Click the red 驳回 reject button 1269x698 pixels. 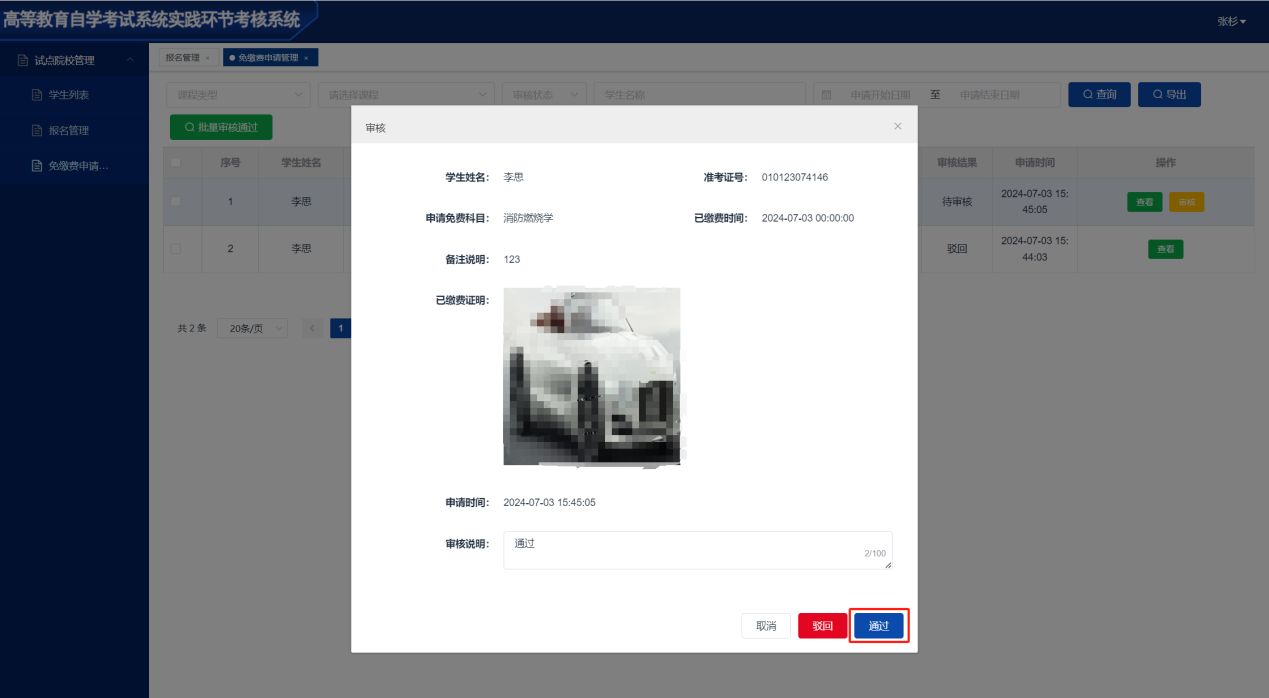822,626
